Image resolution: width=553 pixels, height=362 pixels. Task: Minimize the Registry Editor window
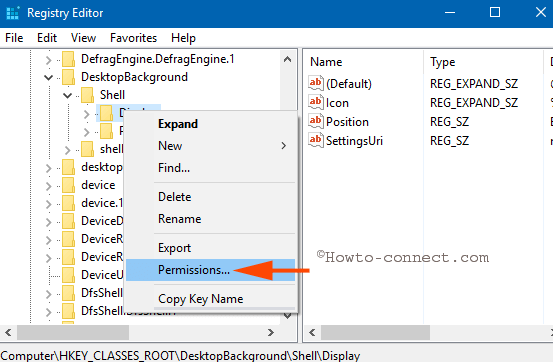[x=450, y=13]
